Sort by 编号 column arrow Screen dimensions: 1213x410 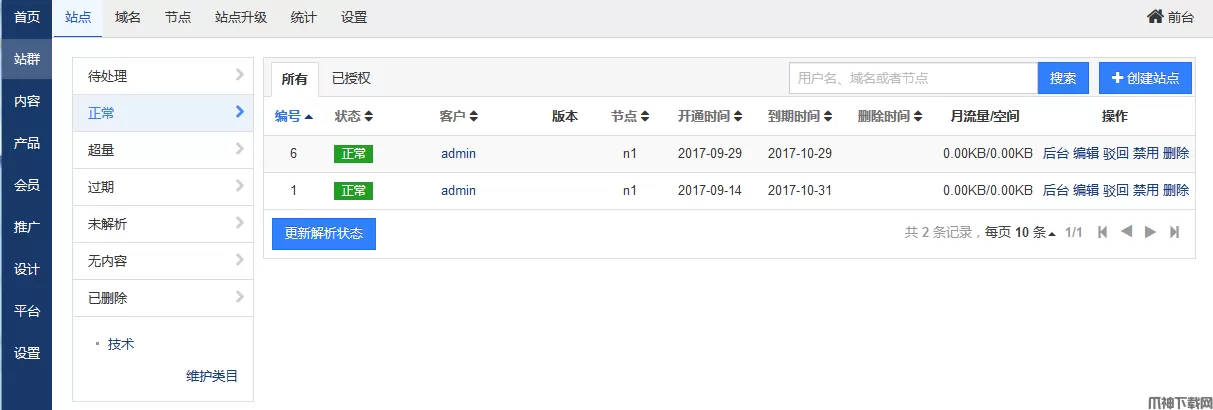[309, 116]
